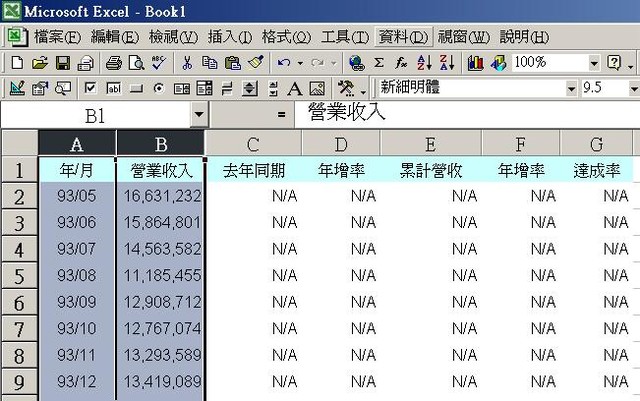Open the 視窗(W) menu

pos(464,37)
